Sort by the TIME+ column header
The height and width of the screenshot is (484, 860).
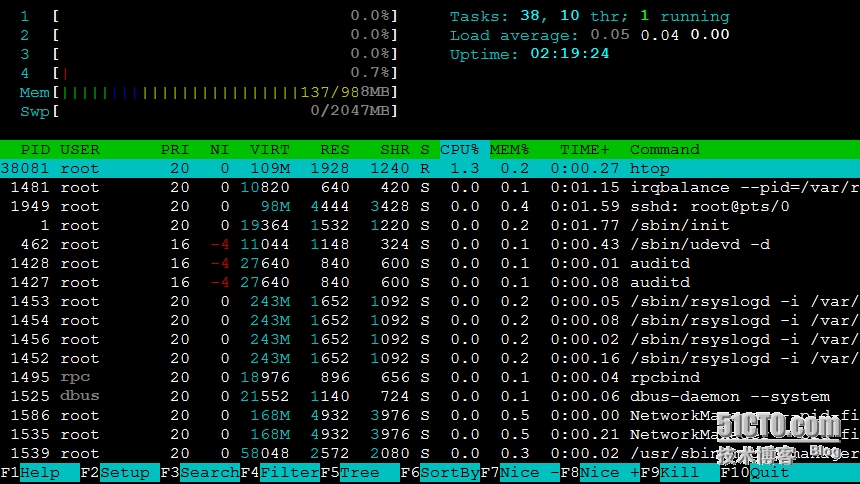tap(585, 150)
